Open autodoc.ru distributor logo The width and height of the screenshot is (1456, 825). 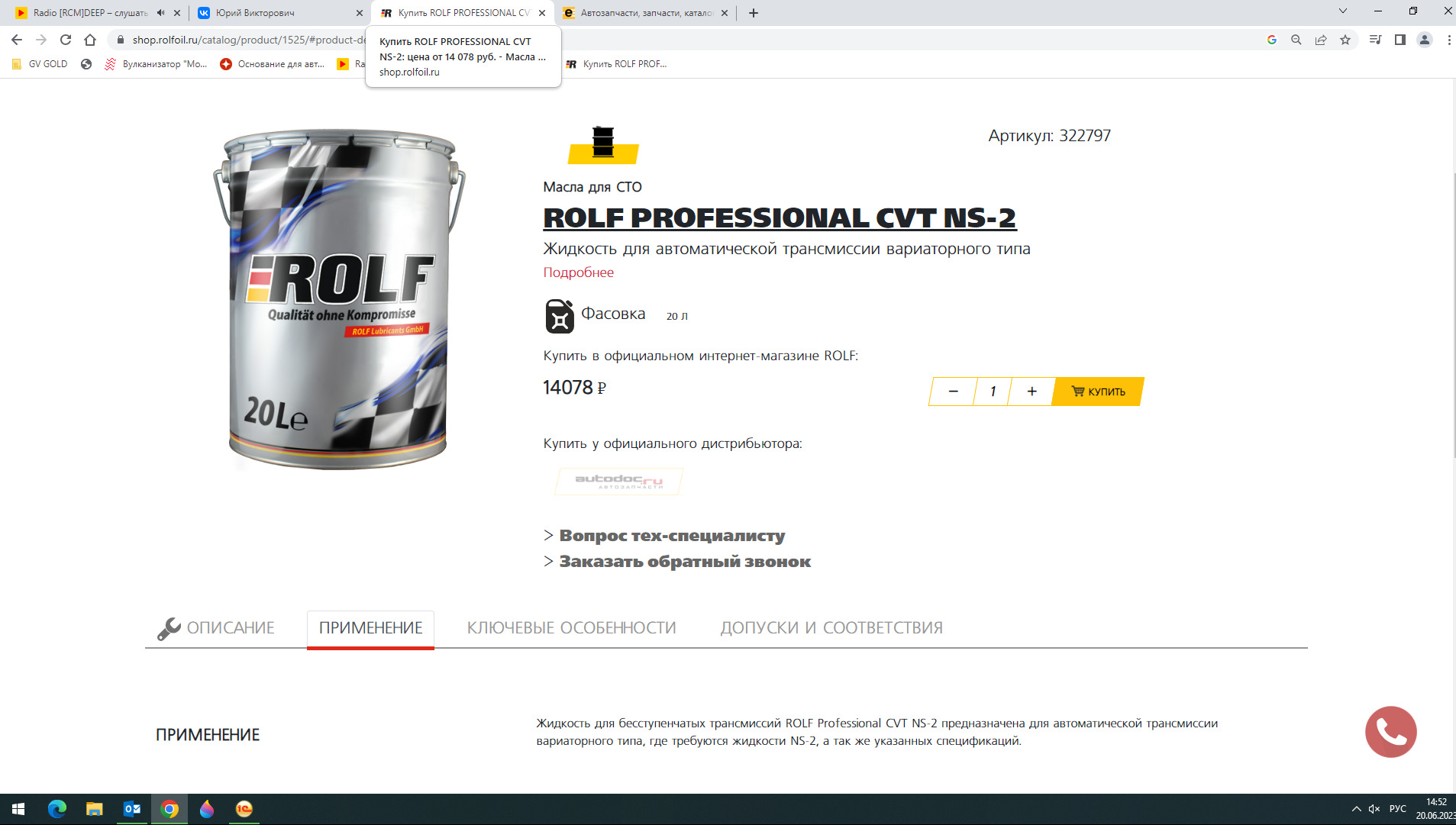pyautogui.click(x=618, y=482)
